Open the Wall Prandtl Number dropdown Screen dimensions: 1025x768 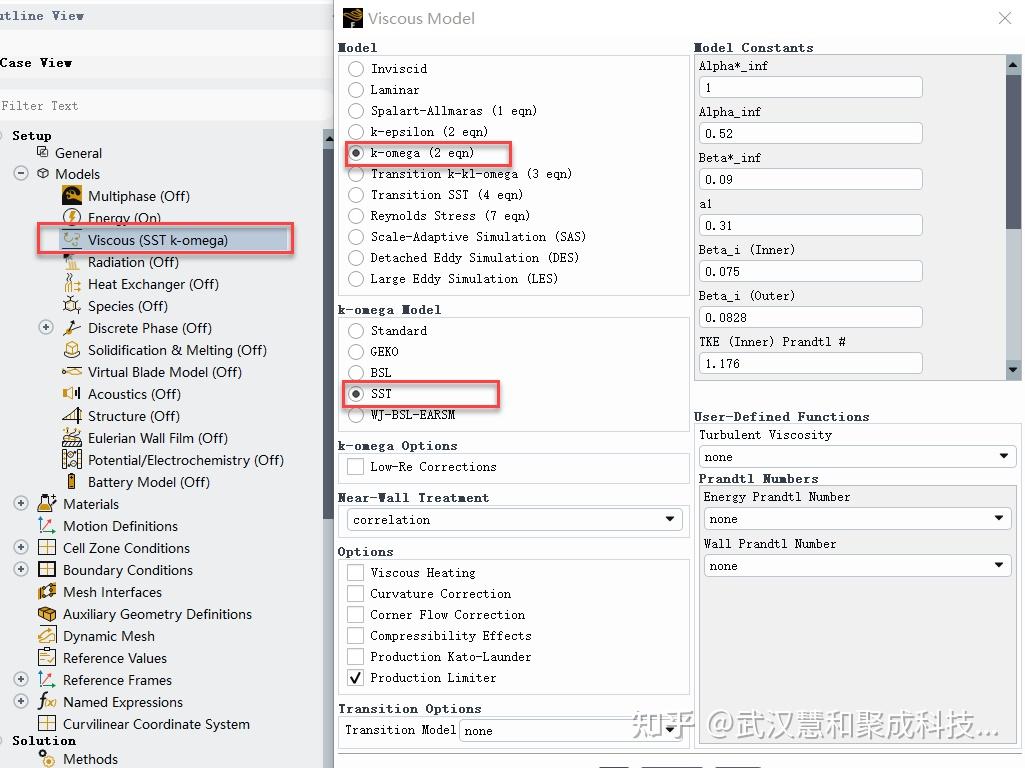[856, 566]
